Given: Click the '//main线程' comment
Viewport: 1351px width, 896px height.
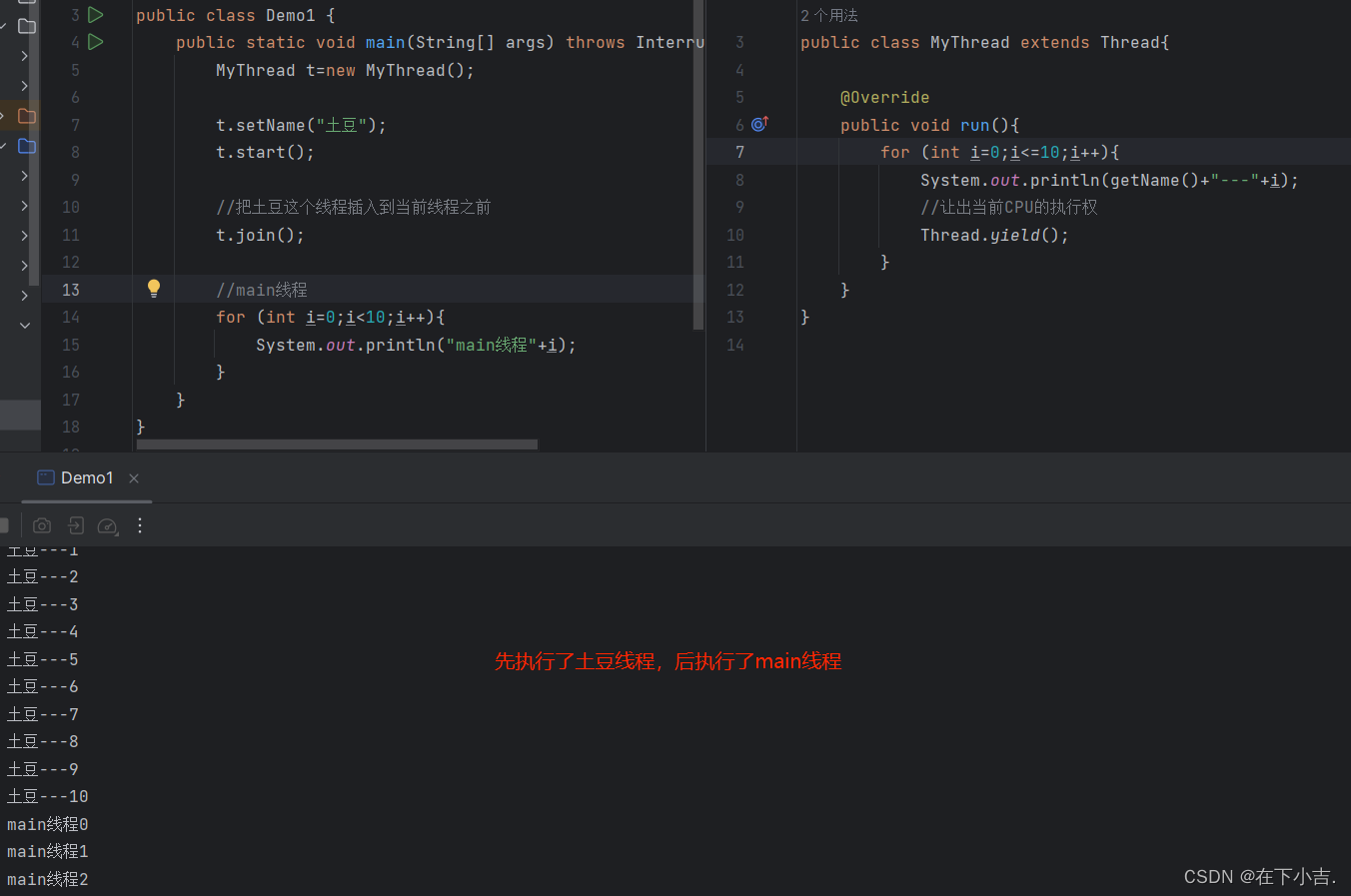Looking at the screenshot, I should tap(262, 290).
